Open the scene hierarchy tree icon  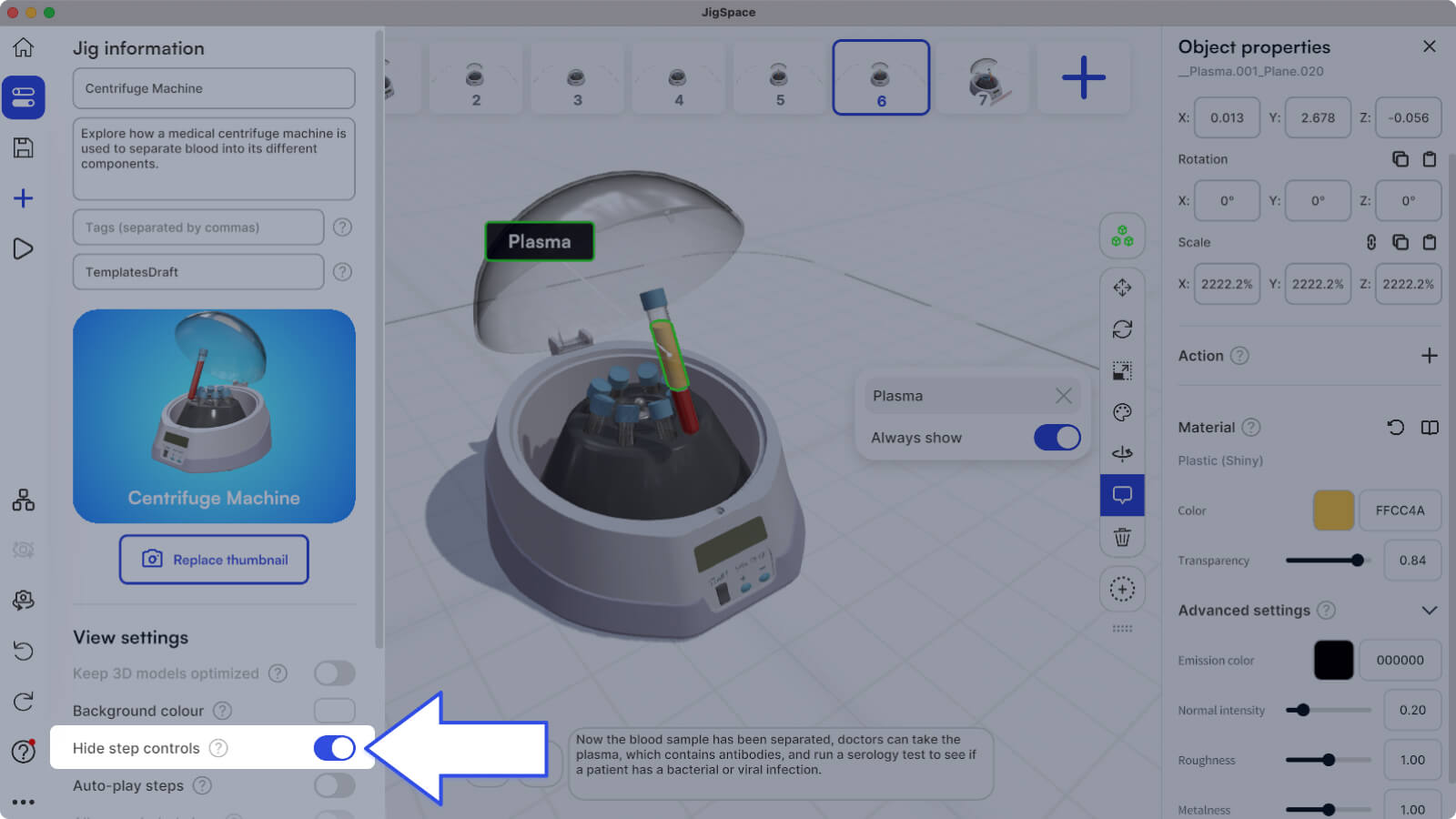[24, 500]
